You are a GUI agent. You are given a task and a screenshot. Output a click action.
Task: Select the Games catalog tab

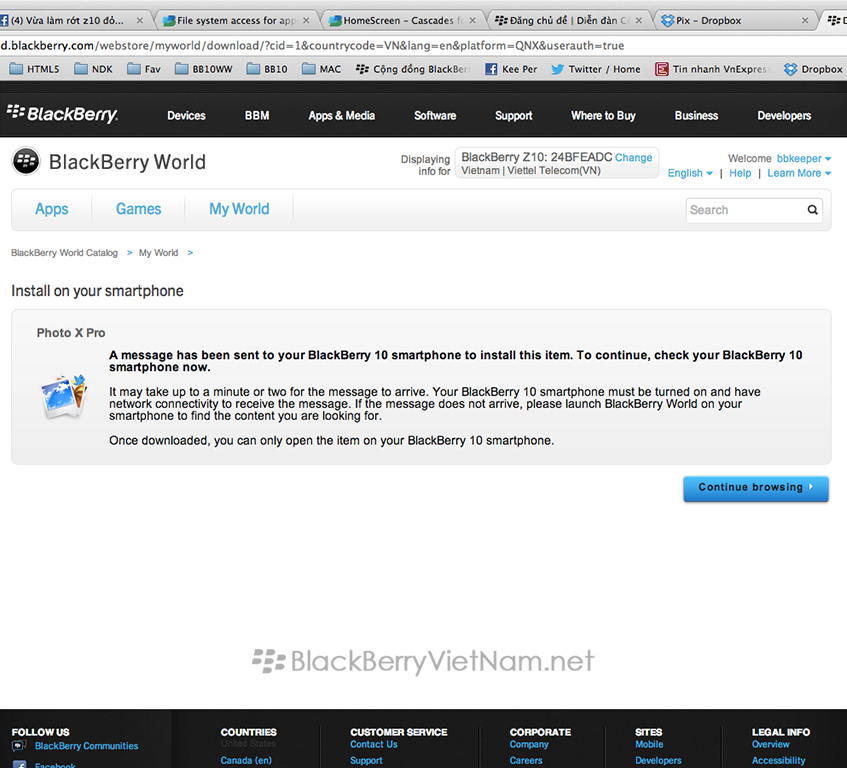pos(138,209)
